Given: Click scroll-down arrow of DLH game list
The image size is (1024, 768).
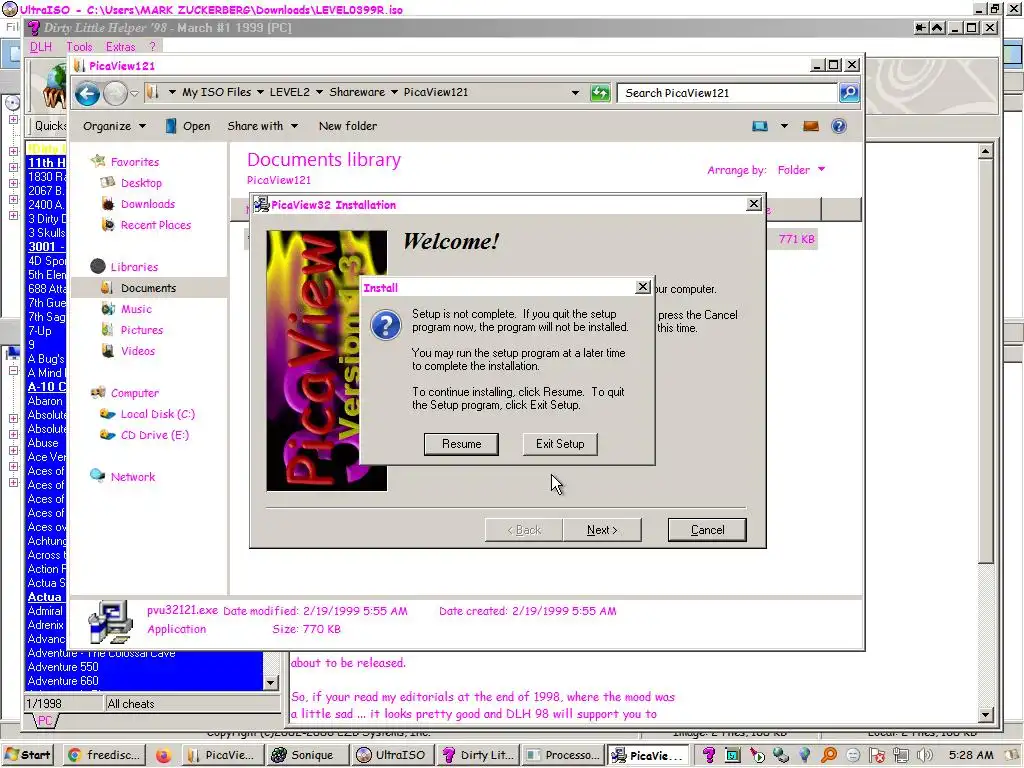Looking at the screenshot, I should [x=270, y=683].
